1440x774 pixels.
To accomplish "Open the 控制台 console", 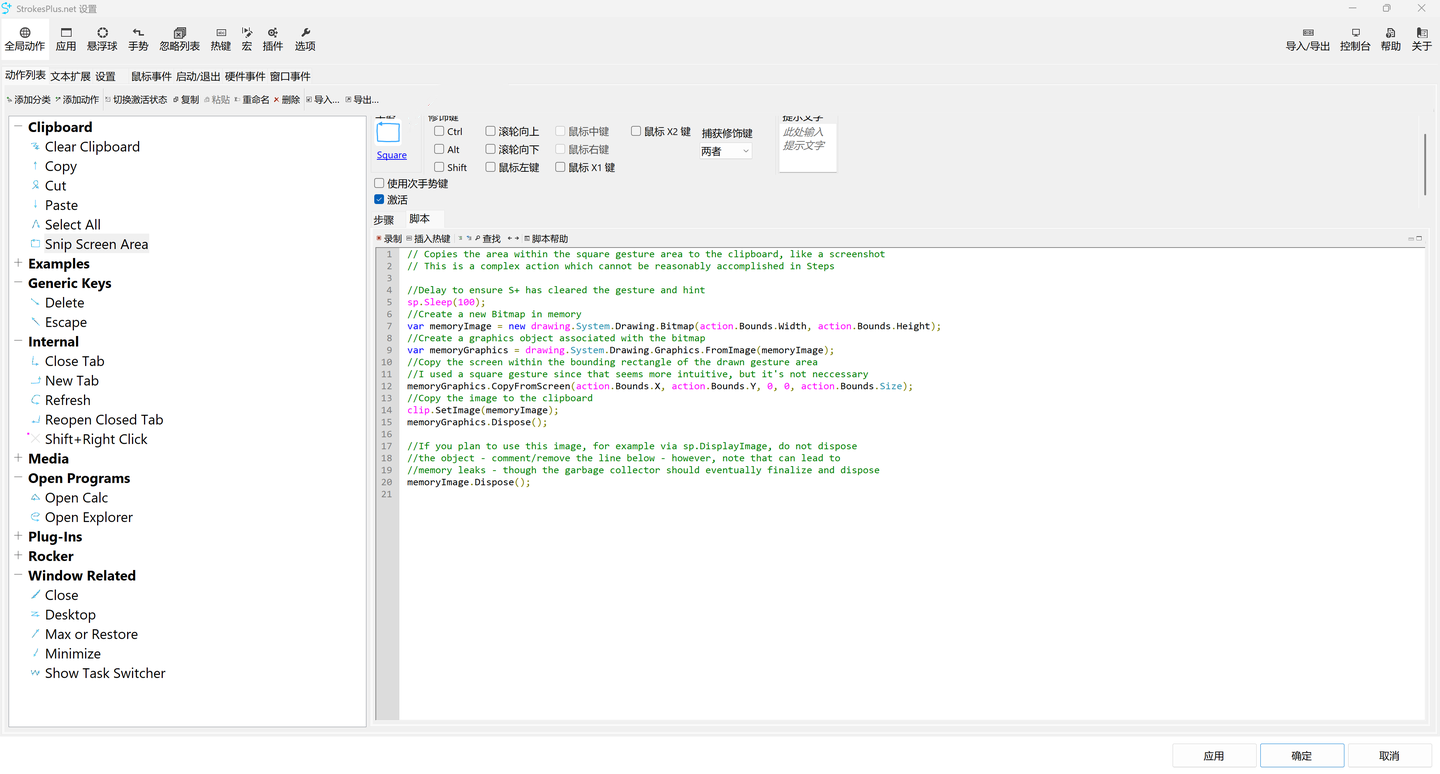I will (x=1355, y=39).
